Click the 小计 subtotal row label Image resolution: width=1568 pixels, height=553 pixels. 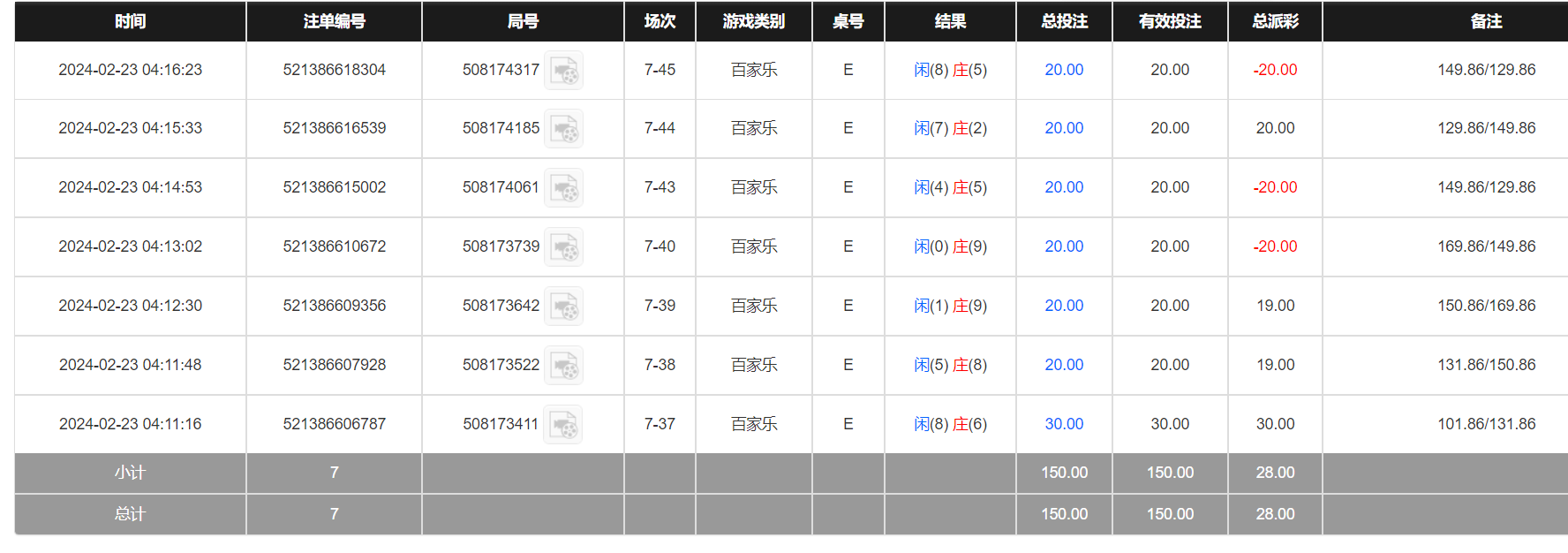(x=130, y=473)
